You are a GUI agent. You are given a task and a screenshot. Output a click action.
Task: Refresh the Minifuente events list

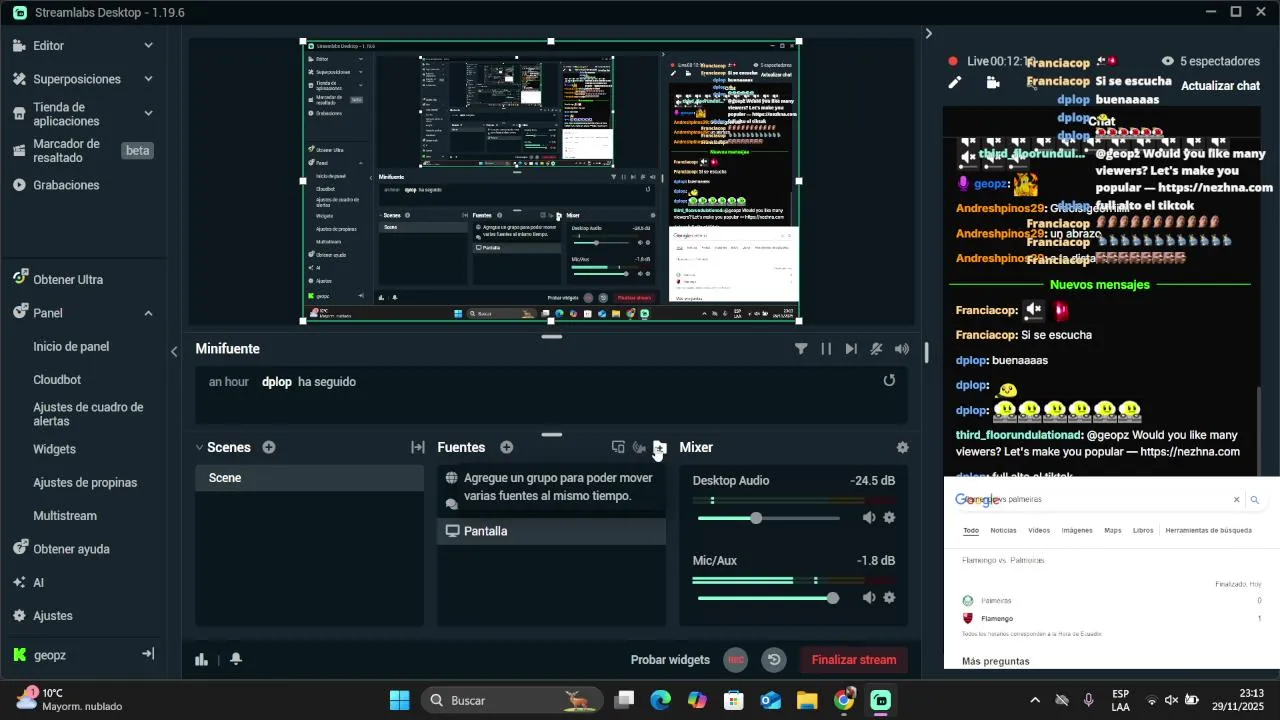[x=889, y=381]
